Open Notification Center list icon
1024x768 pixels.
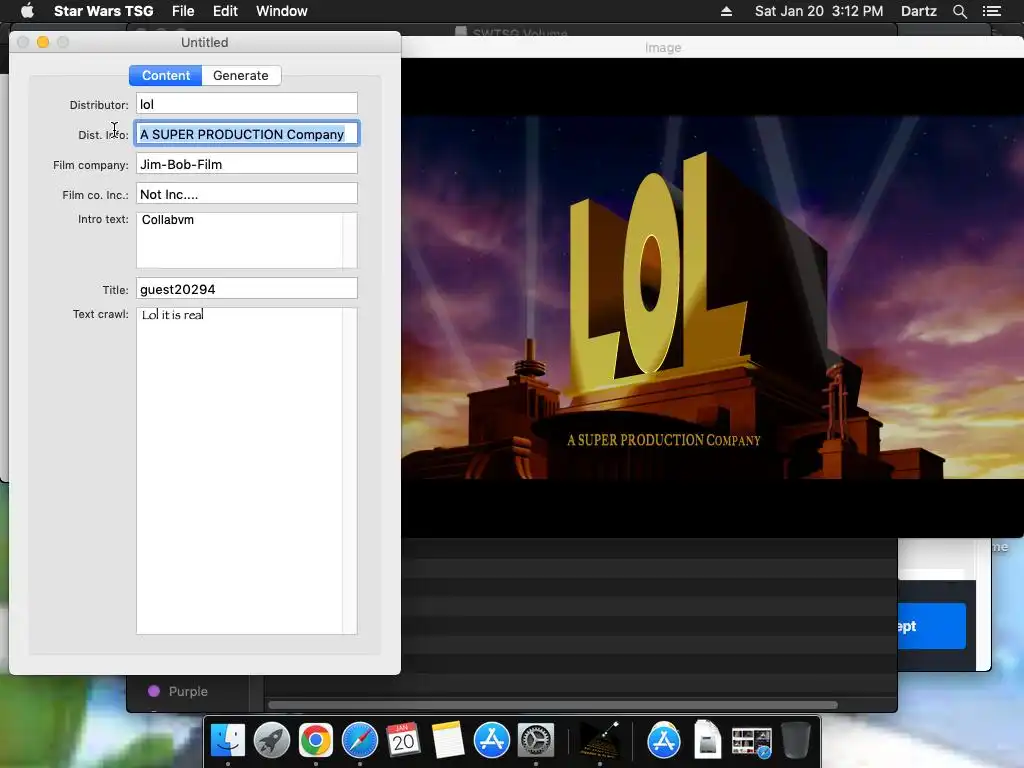click(x=992, y=11)
